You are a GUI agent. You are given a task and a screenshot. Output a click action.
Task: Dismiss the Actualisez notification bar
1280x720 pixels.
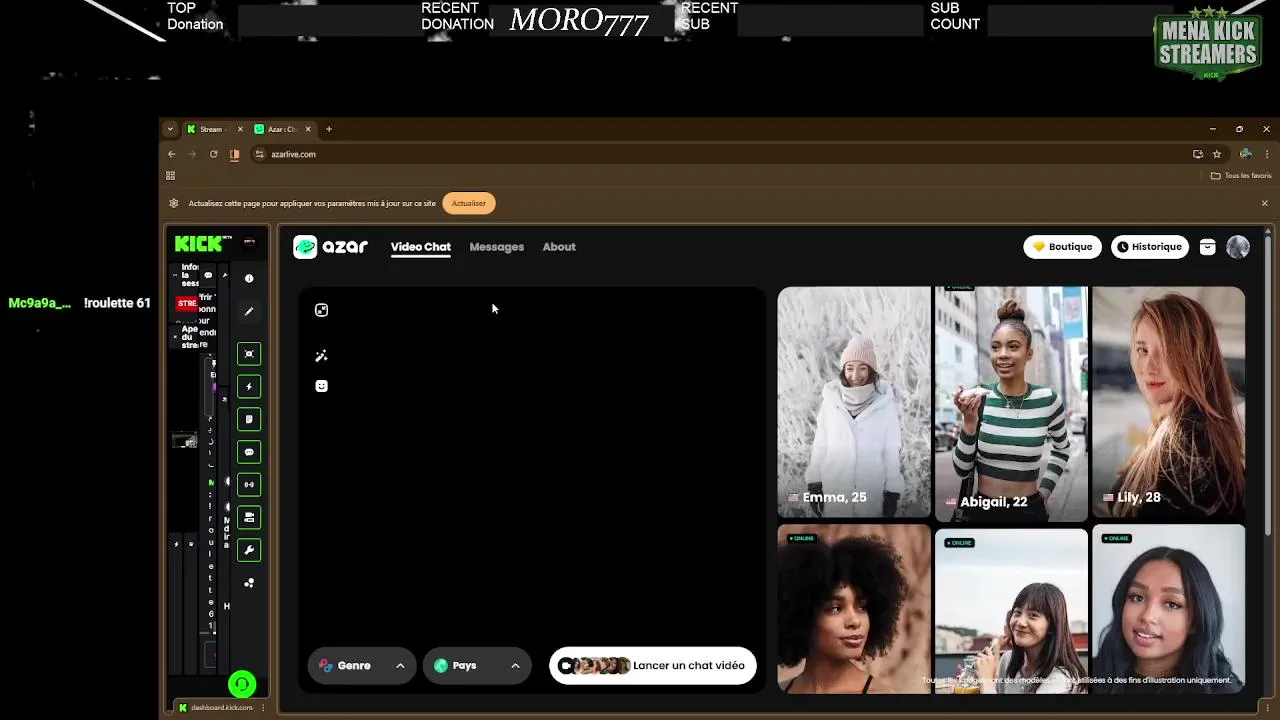(1264, 203)
